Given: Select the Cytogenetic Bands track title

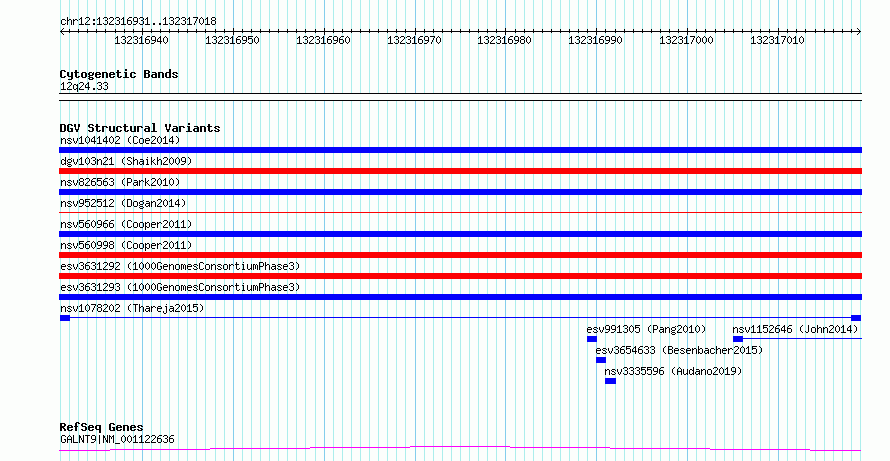Looking at the screenshot, I should click(119, 74).
